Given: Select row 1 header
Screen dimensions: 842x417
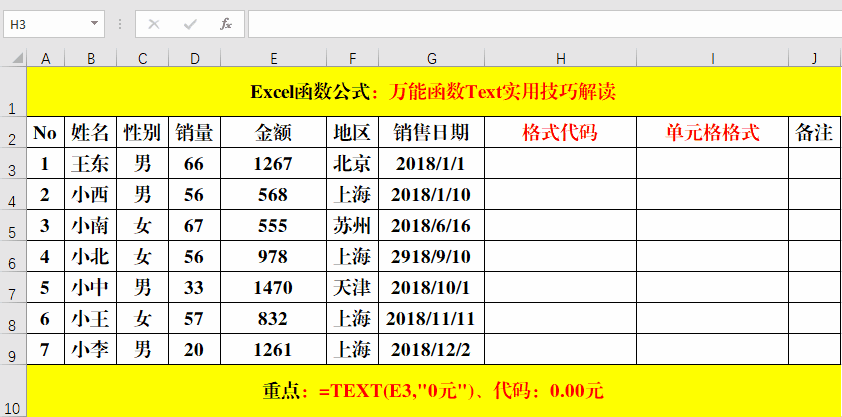Looking at the screenshot, I should pos(13,91).
